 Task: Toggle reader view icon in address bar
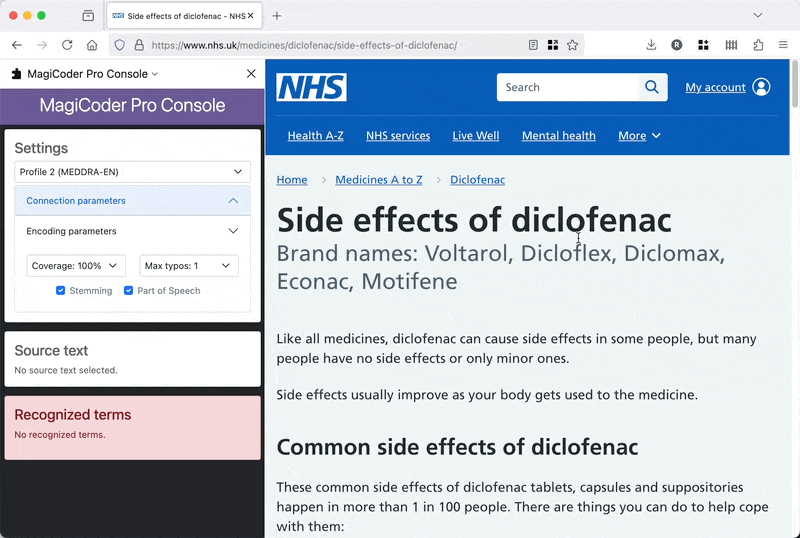point(533,45)
